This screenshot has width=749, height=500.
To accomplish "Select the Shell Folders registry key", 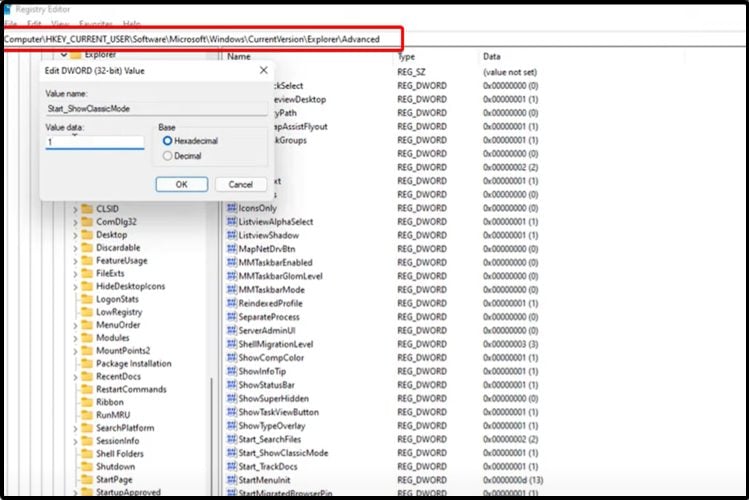I will click(119, 454).
